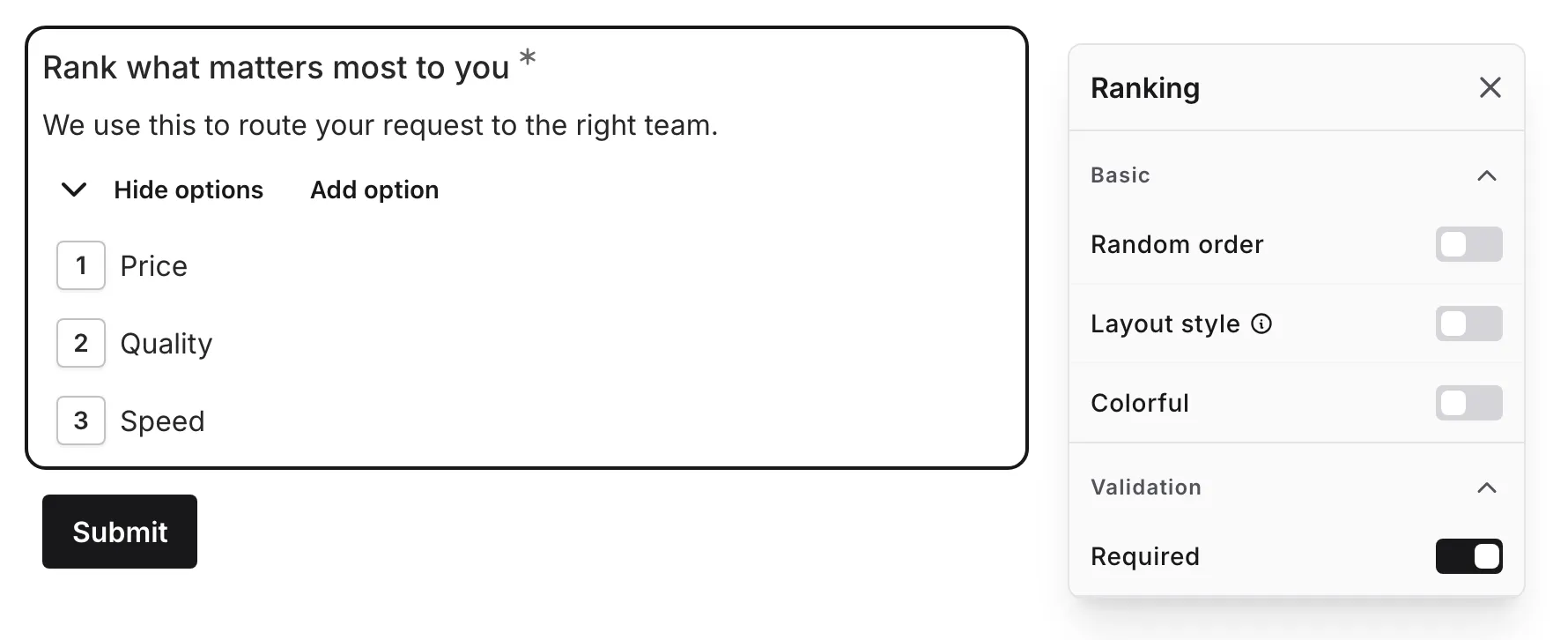Select the rank number 3 box
Screen dimensions: 1568x640
81,420
